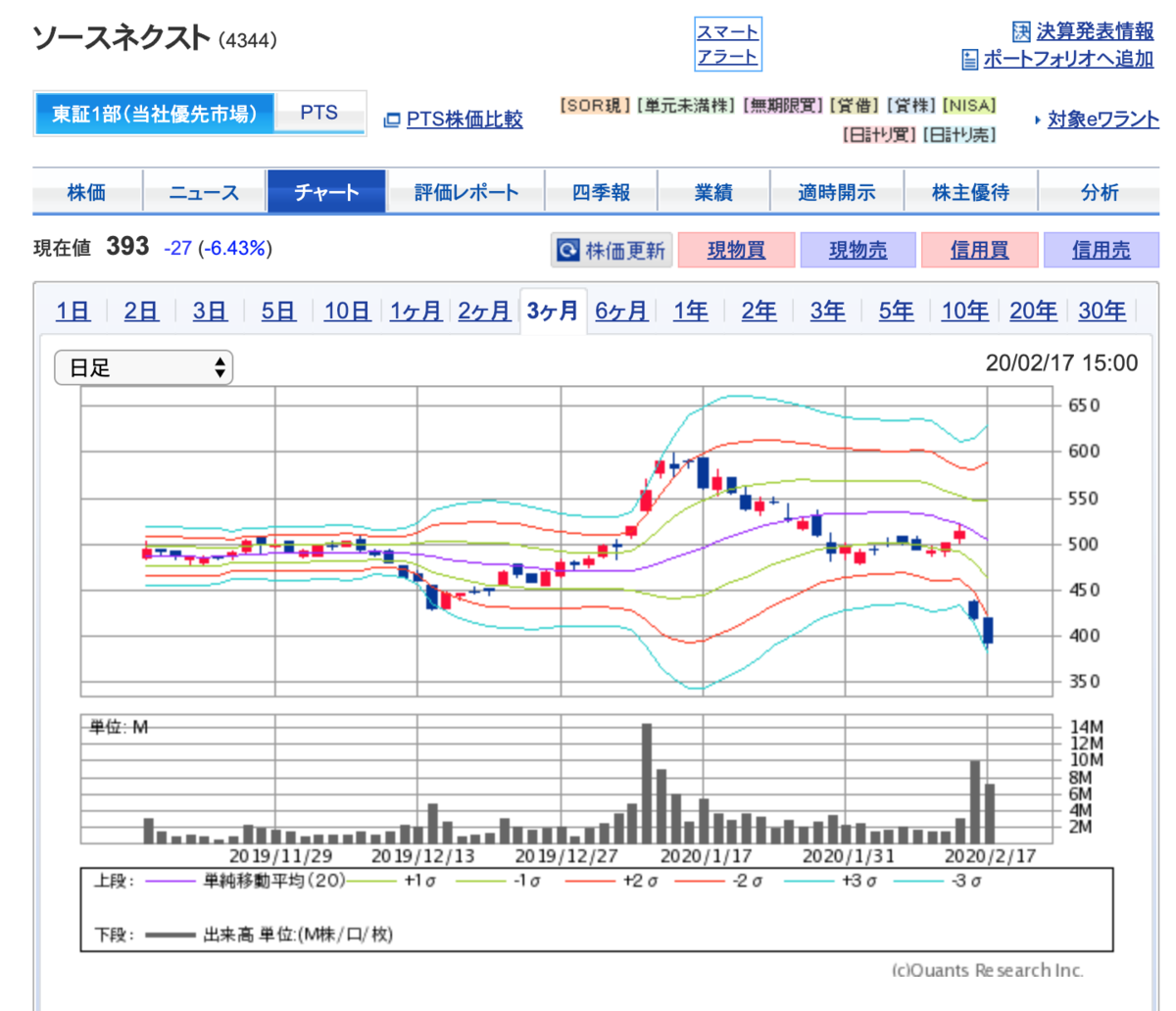The image size is (1176, 1011).
Task: Switch market toggle to PTS
Action: pos(319,114)
